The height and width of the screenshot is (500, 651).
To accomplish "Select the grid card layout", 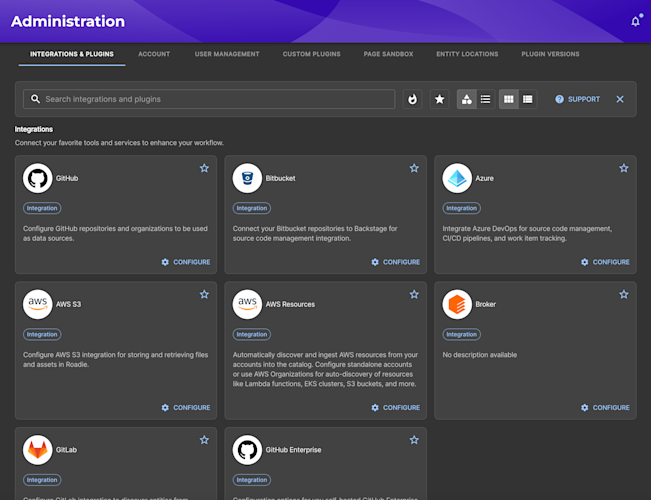I will 509,99.
